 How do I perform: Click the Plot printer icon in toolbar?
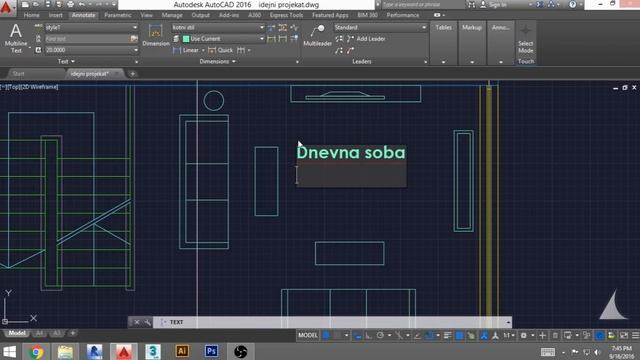(70, 4)
